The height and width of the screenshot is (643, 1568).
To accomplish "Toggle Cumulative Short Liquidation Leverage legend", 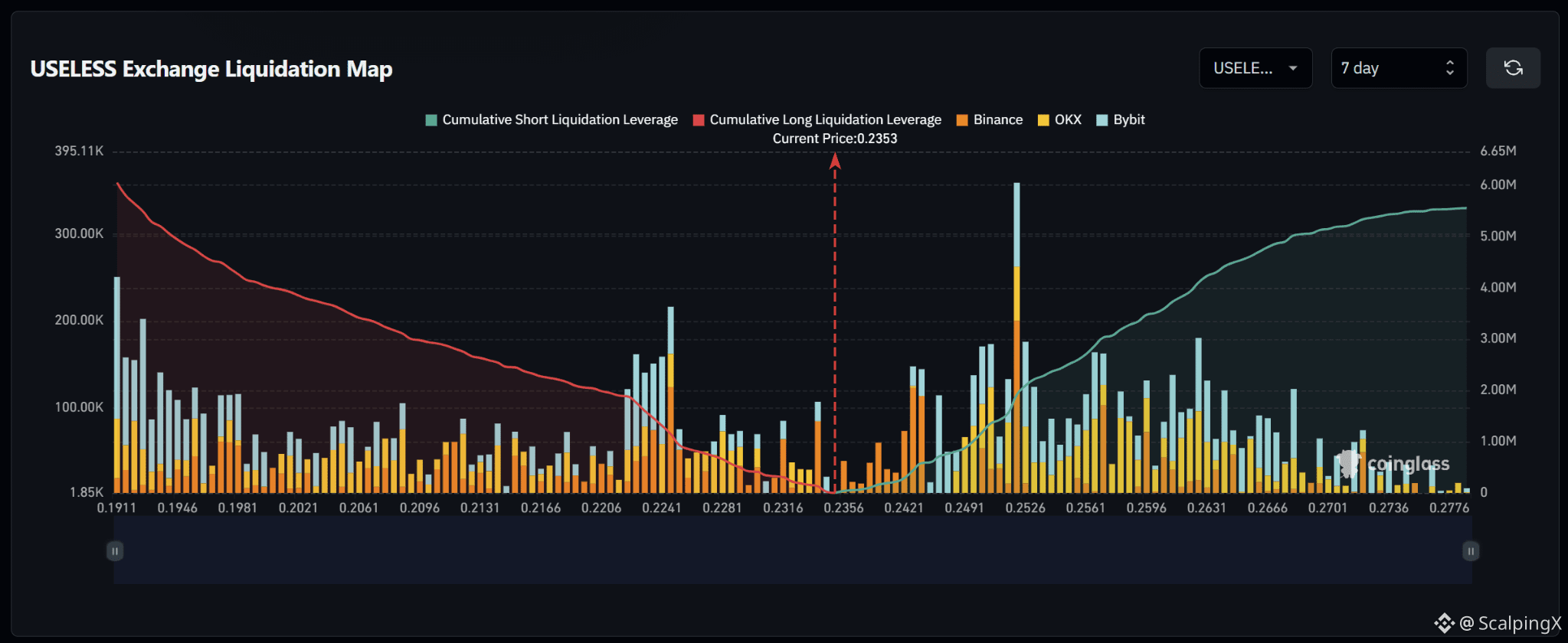I will pyautogui.click(x=552, y=120).
